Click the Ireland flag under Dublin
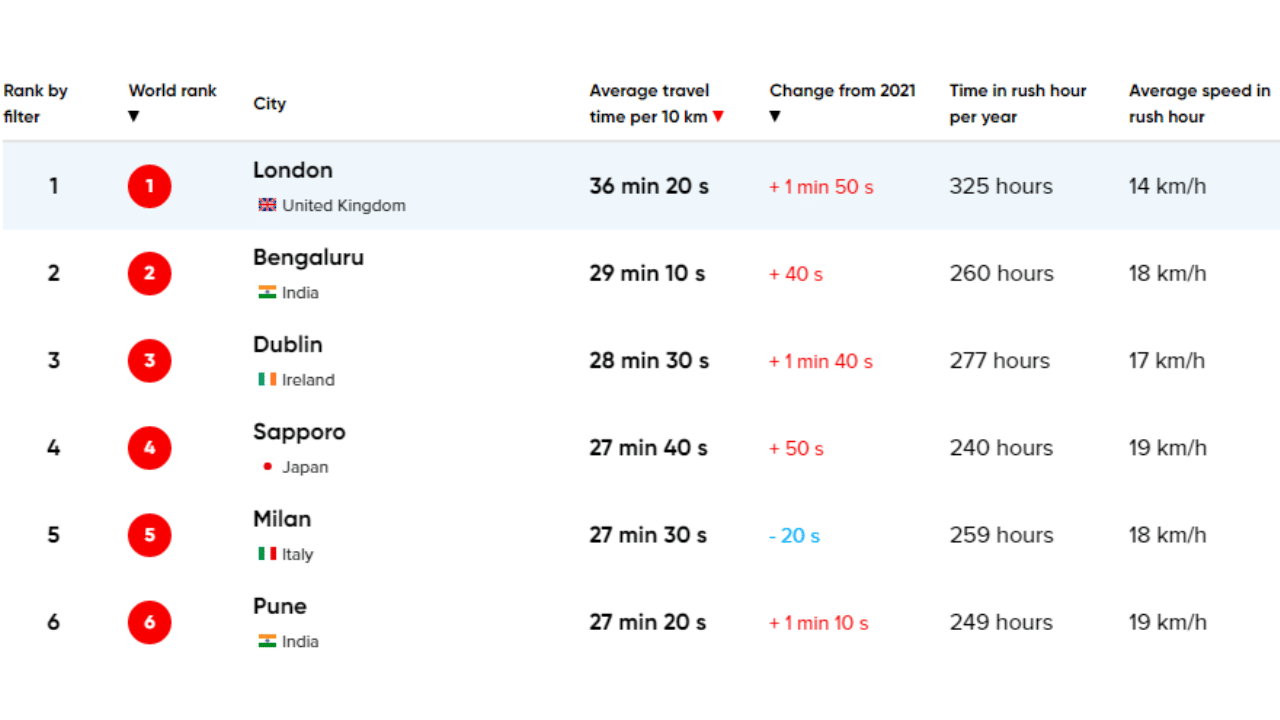The width and height of the screenshot is (1280, 720). (264, 380)
